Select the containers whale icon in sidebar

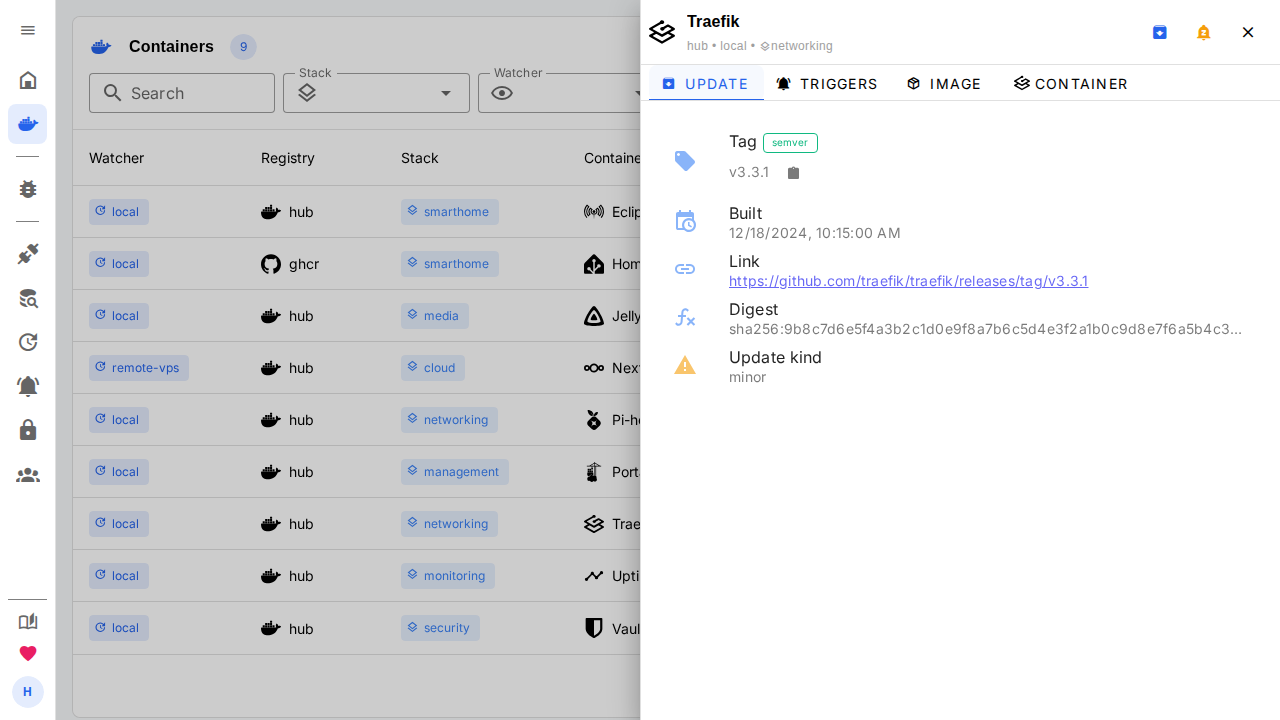pyautogui.click(x=28, y=124)
